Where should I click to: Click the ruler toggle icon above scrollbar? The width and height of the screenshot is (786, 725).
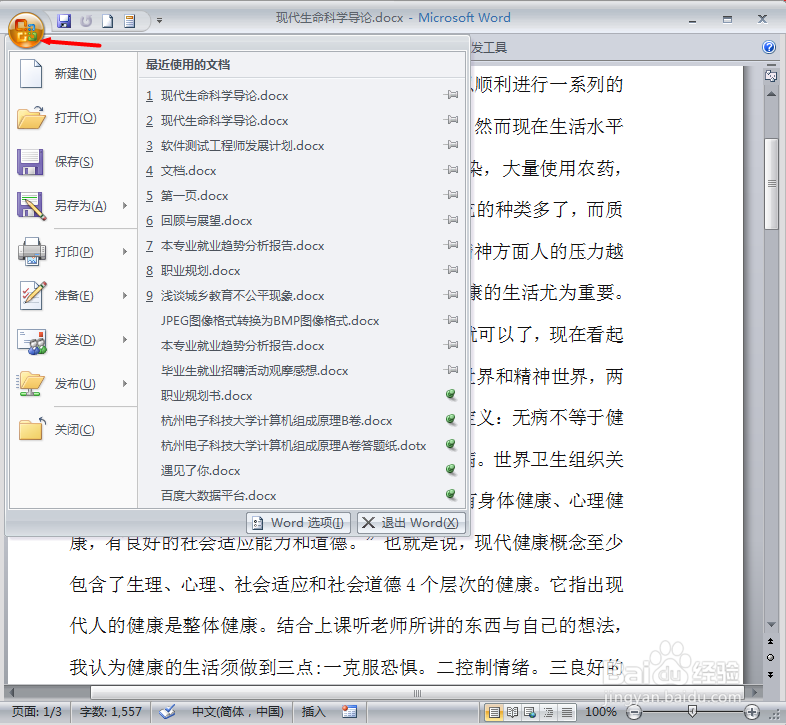point(771,76)
